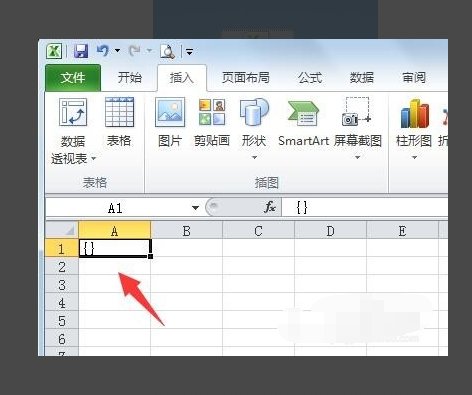Expand the 形状 dropdown arrow
Viewport: 472px width, 395px height.
click(254, 157)
